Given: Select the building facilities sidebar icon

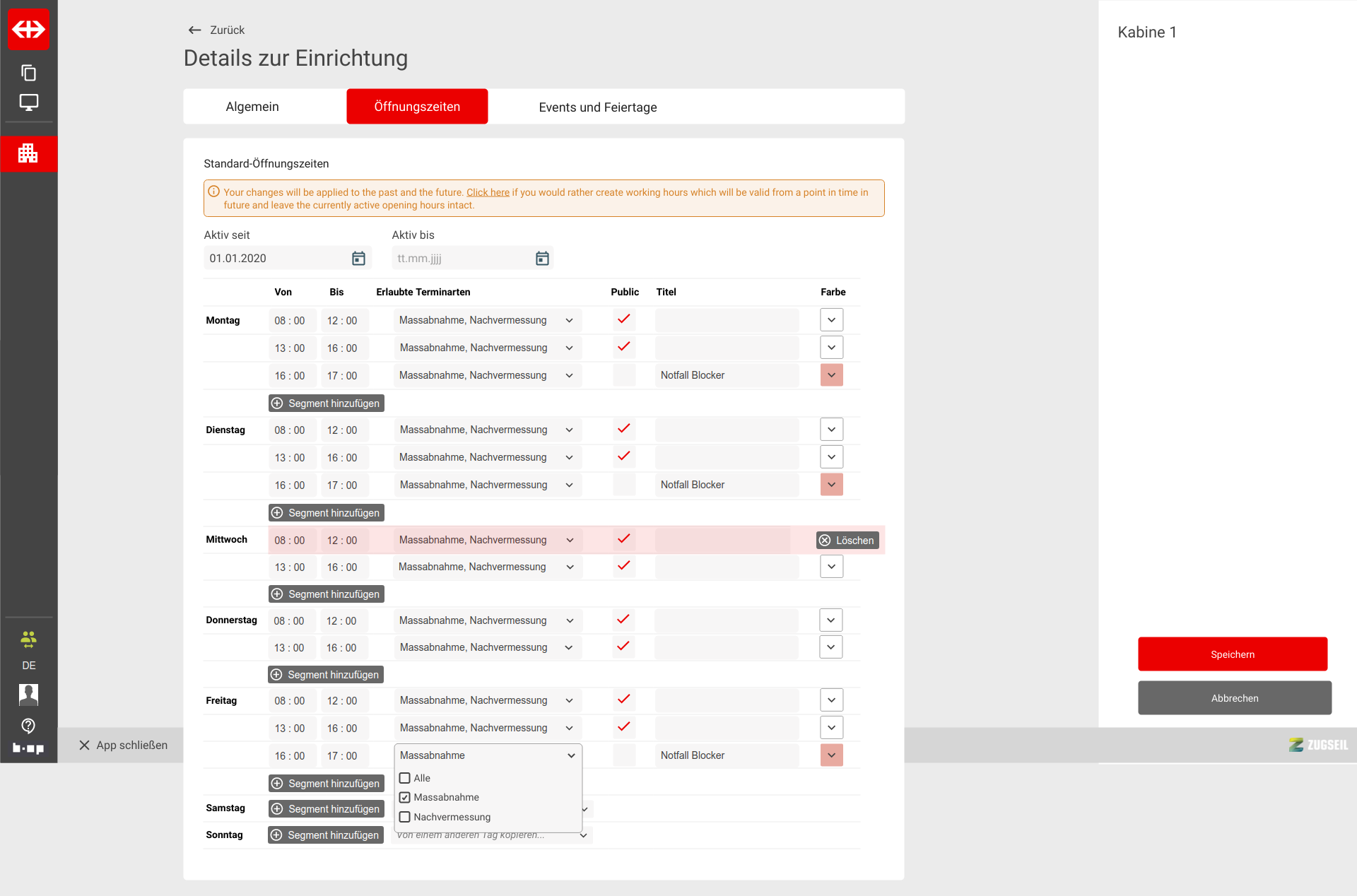Looking at the screenshot, I should (x=28, y=153).
